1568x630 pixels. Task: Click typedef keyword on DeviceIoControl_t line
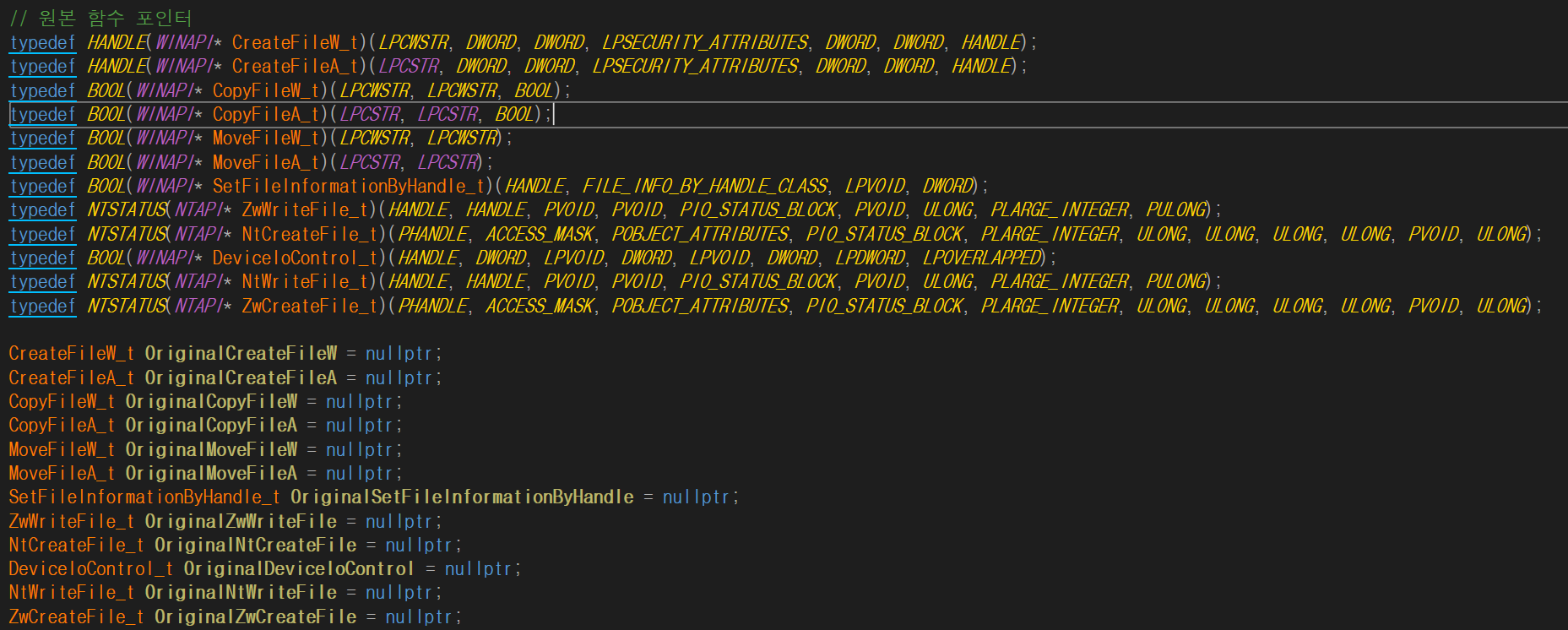coord(42,258)
